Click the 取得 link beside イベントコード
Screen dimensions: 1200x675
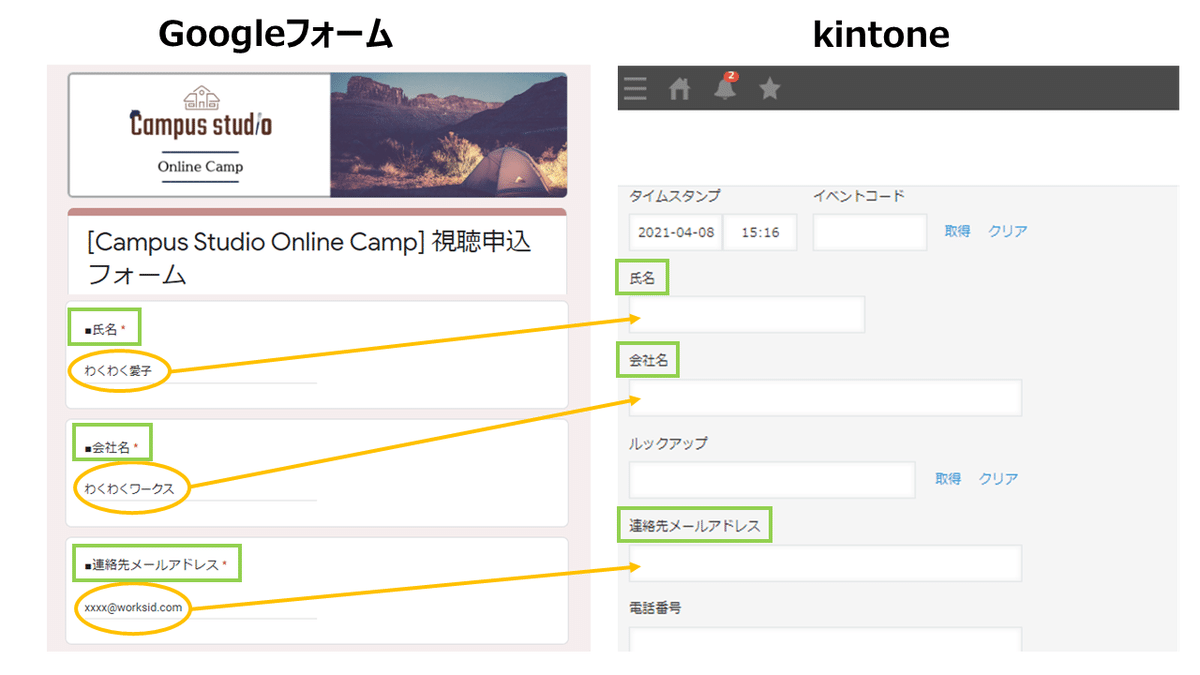(x=957, y=231)
